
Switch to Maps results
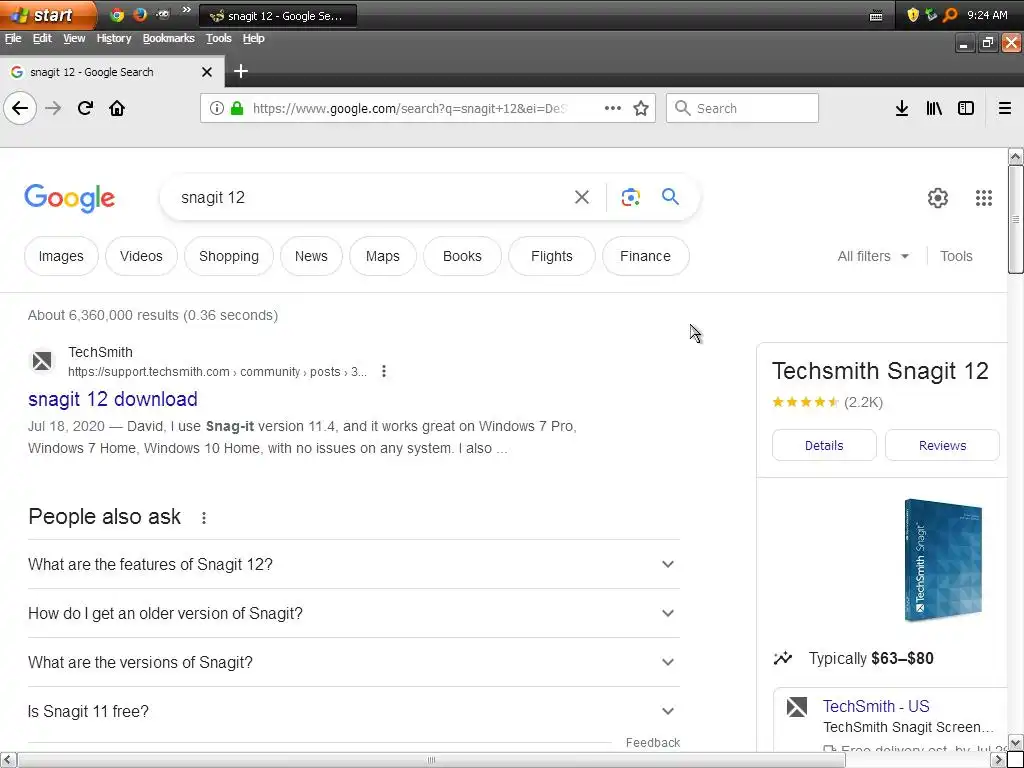click(383, 256)
